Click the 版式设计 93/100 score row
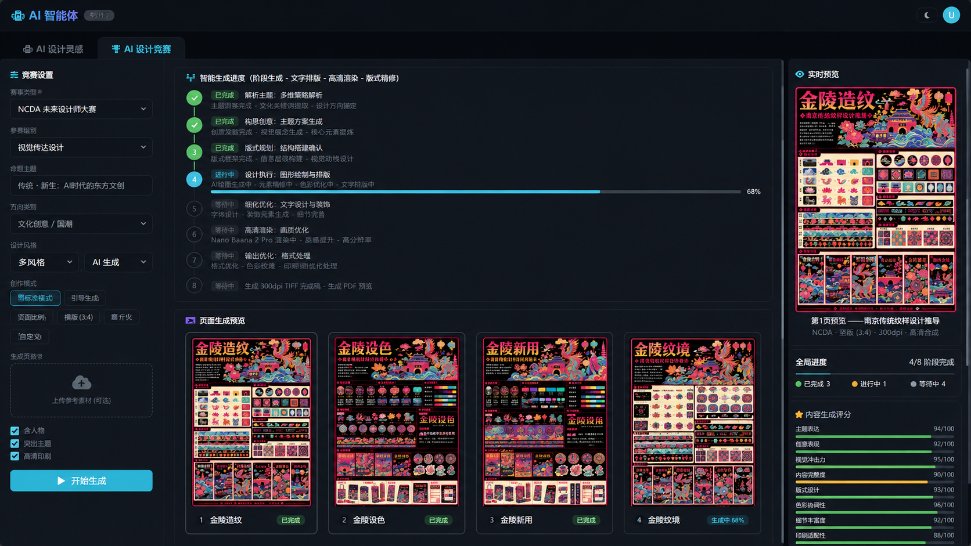 pyautogui.click(x=874, y=492)
